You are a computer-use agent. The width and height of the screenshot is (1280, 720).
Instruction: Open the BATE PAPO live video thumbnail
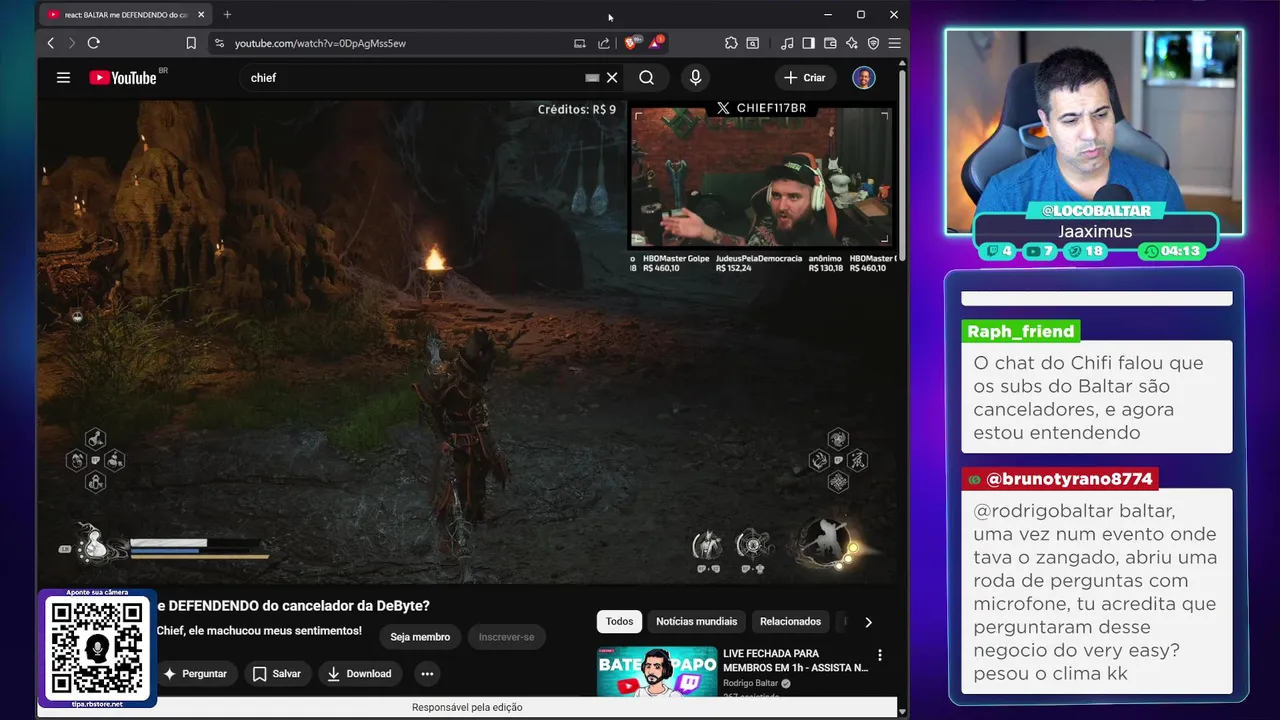[657, 671]
